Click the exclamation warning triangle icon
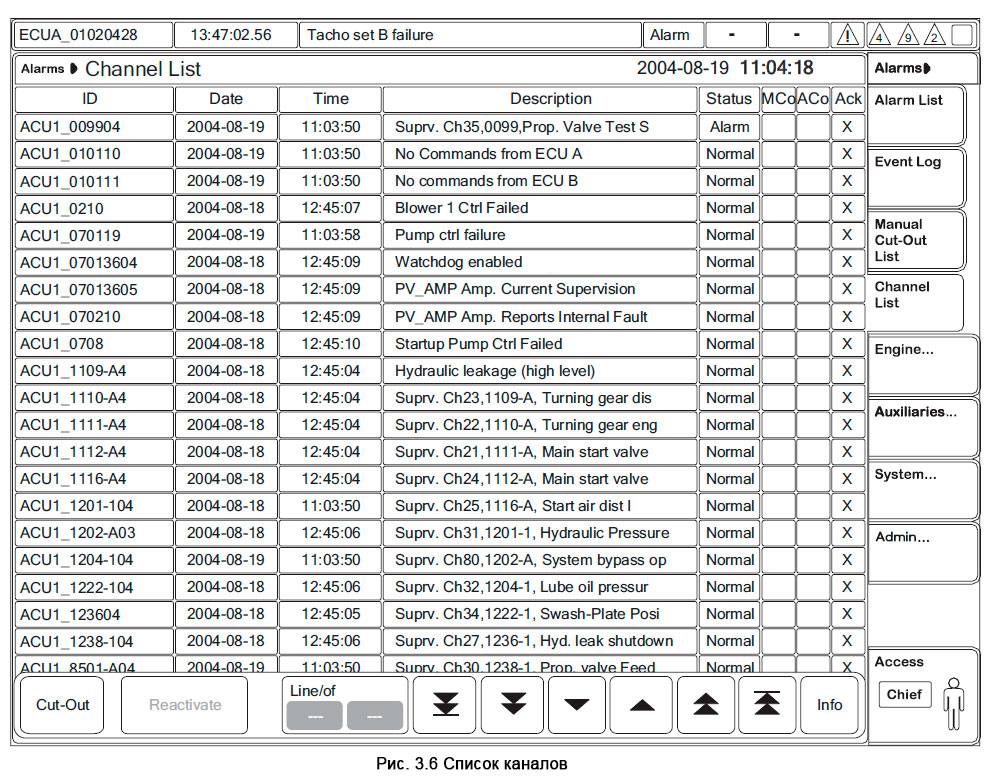This screenshot has width=996, height=776. pyautogui.click(x=848, y=35)
